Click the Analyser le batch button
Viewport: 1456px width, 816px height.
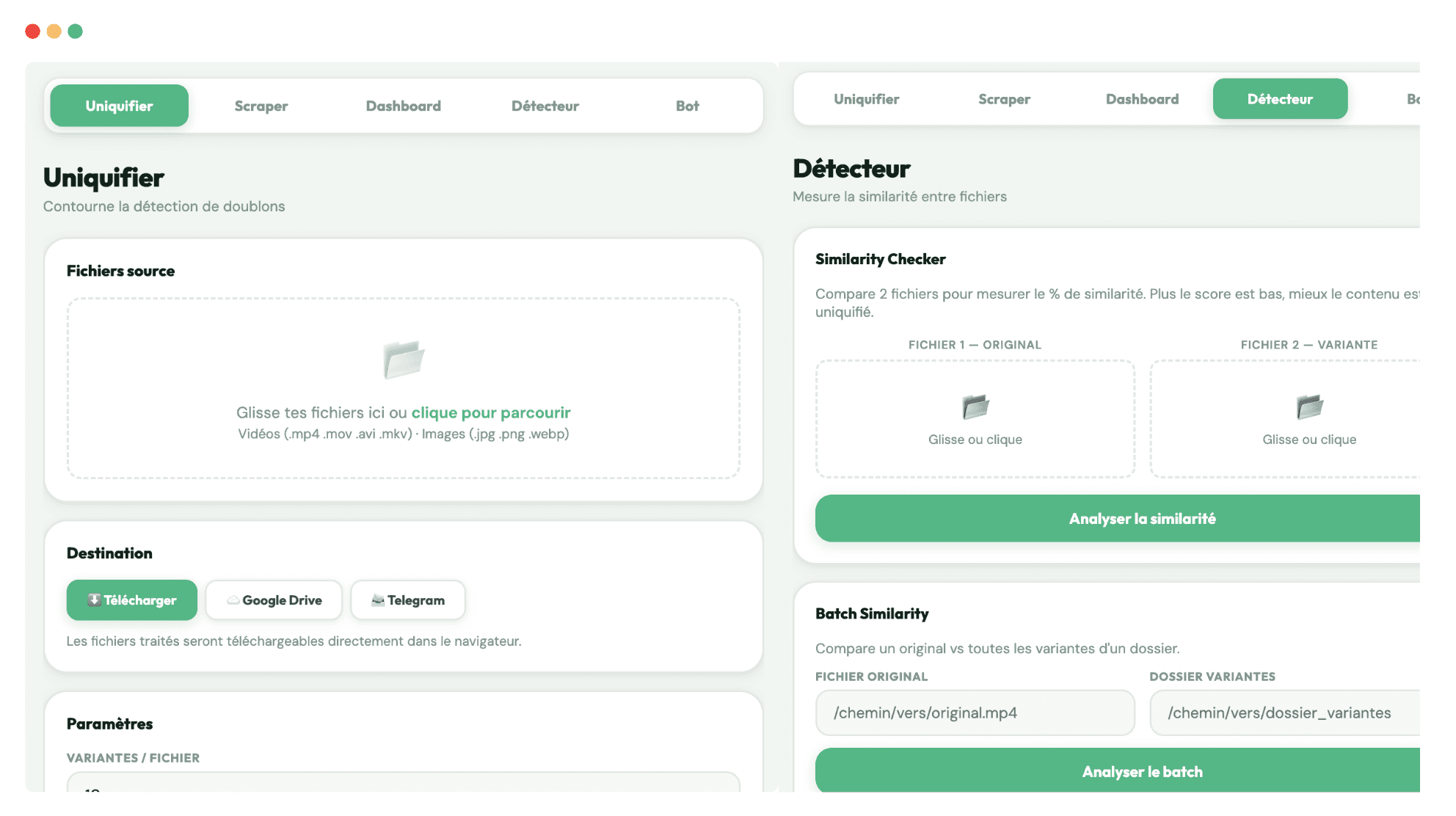1141,771
